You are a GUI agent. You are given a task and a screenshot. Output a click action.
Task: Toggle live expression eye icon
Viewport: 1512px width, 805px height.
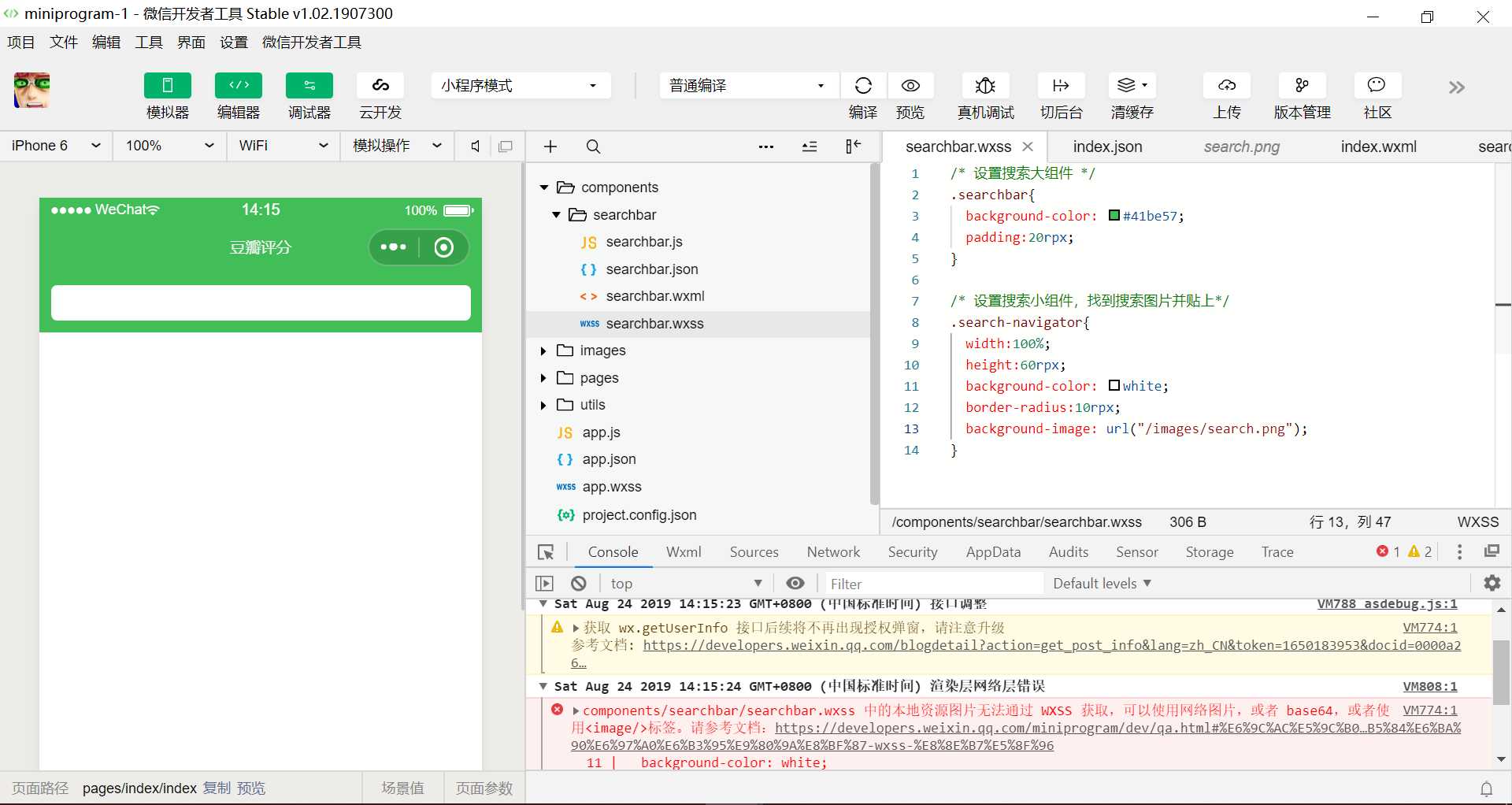coord(795,583)
